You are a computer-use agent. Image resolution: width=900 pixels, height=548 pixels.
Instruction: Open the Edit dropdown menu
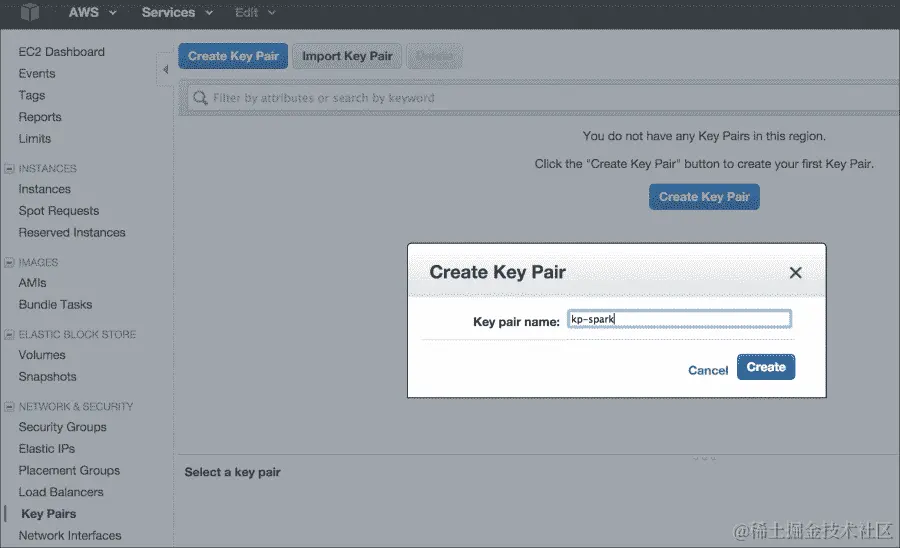(255, 12)
